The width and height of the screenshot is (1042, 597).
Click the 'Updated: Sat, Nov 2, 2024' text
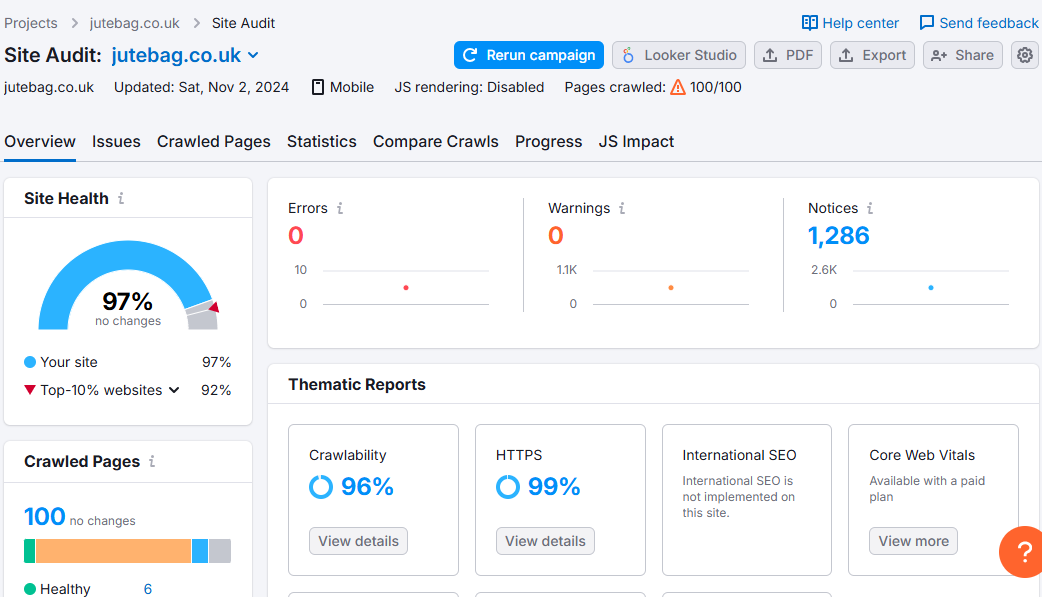(x=201, y=87)
